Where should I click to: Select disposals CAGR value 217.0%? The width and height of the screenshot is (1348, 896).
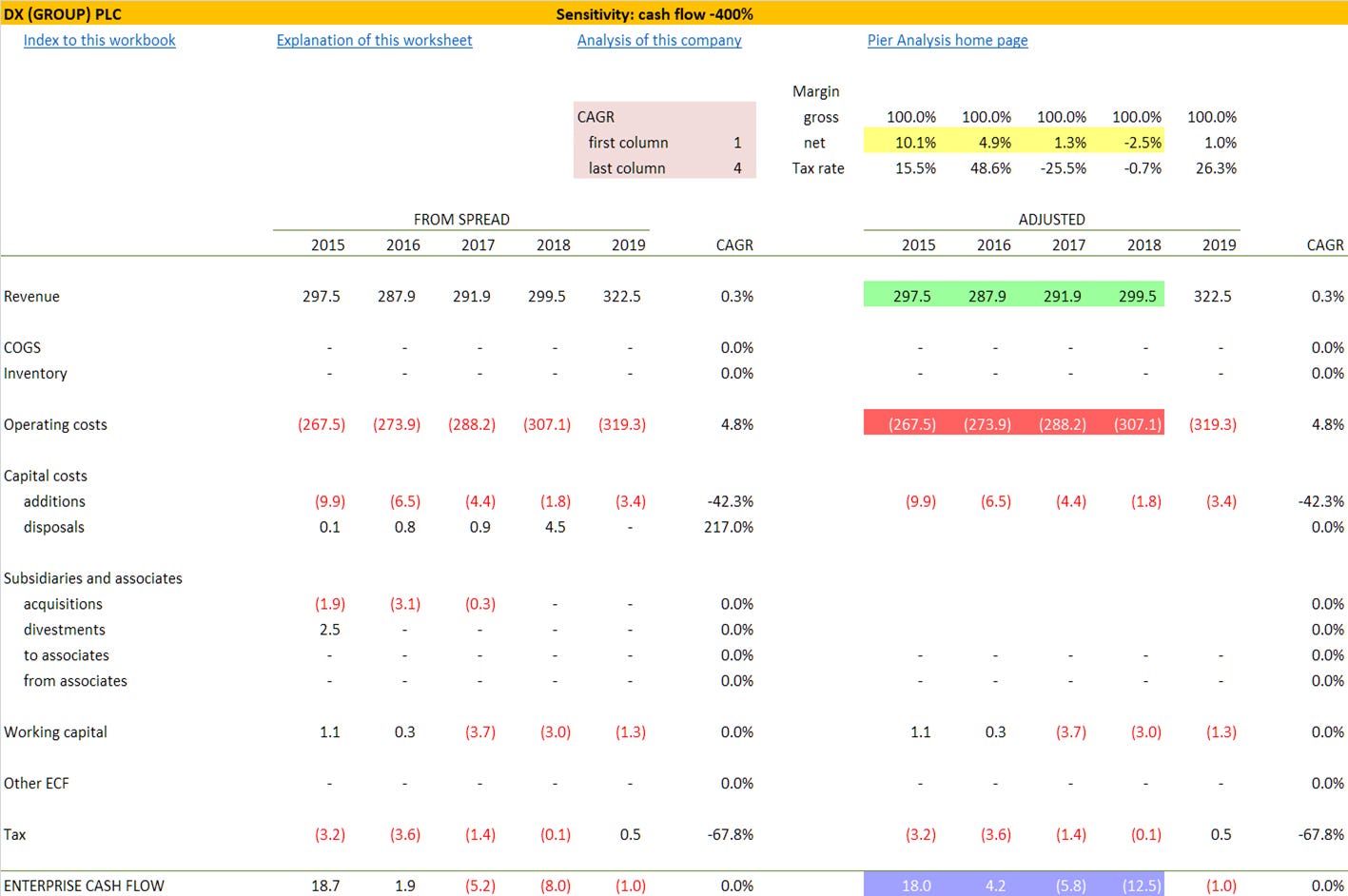(x=729, y=527)
